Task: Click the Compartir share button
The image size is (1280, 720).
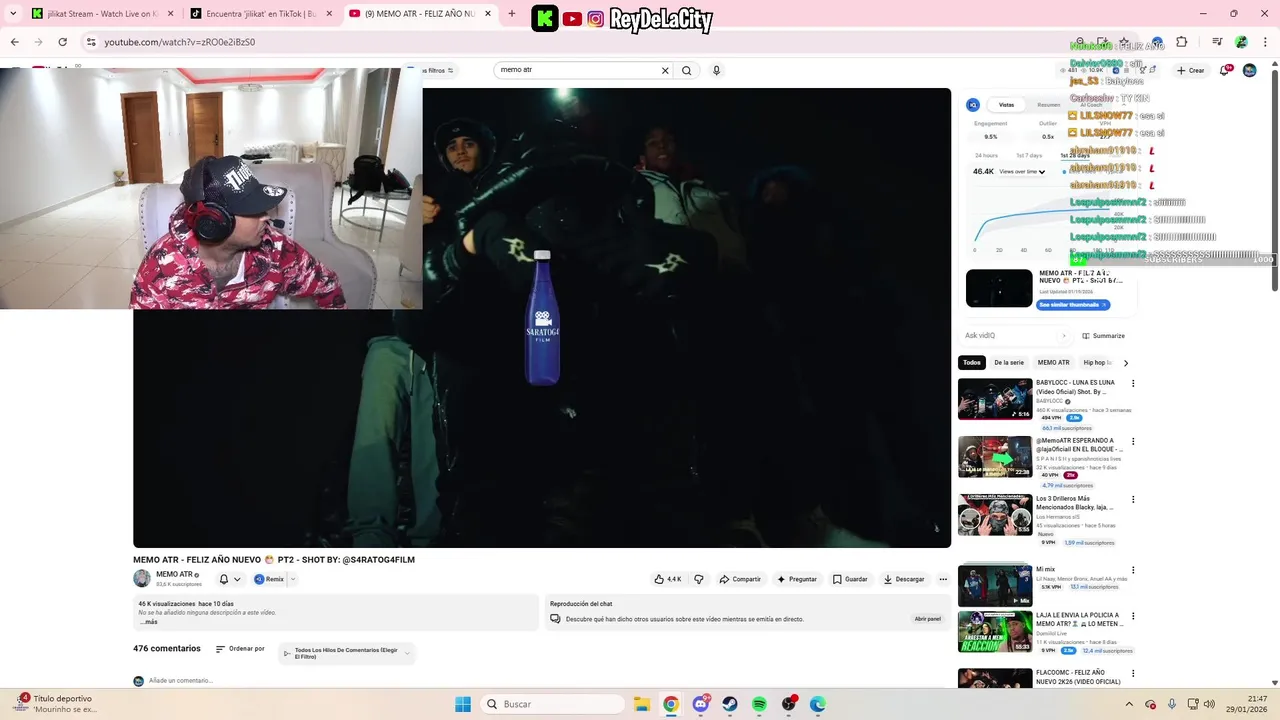Action: pyautogui.click(x=740, y=579)
